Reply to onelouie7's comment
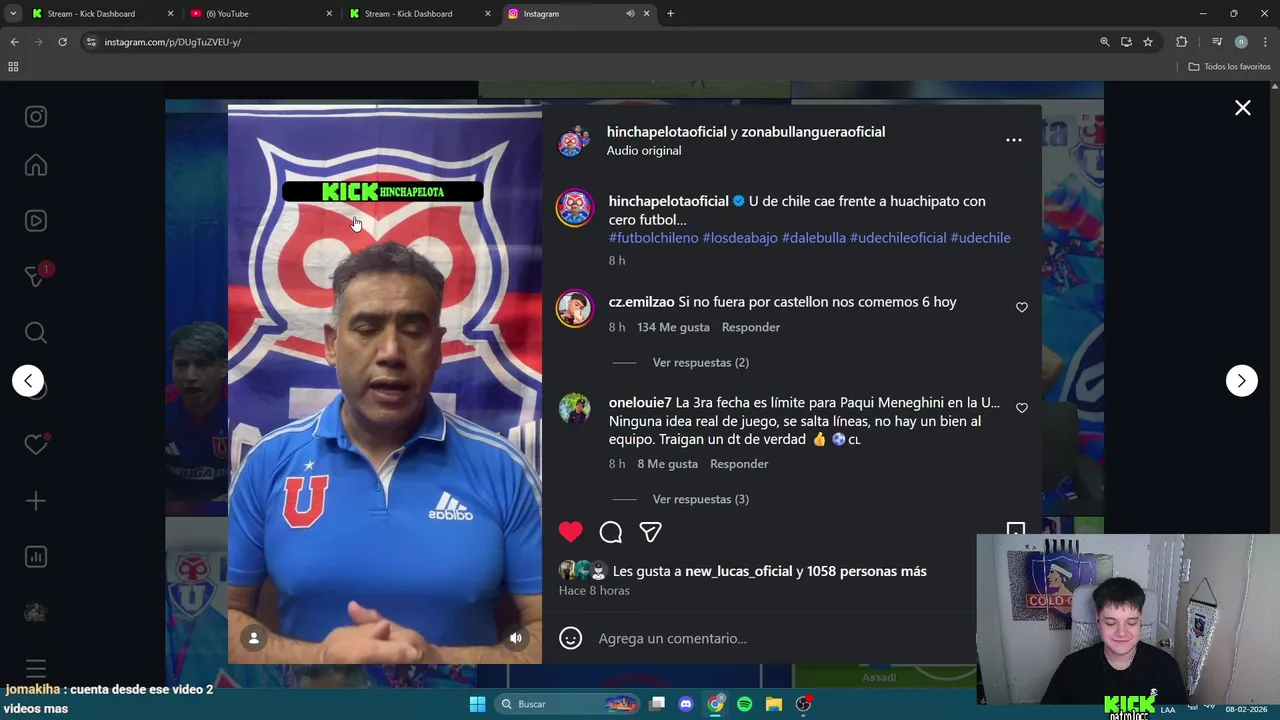The width and height of the screenshot is (1280, 720). coord(739,464)
